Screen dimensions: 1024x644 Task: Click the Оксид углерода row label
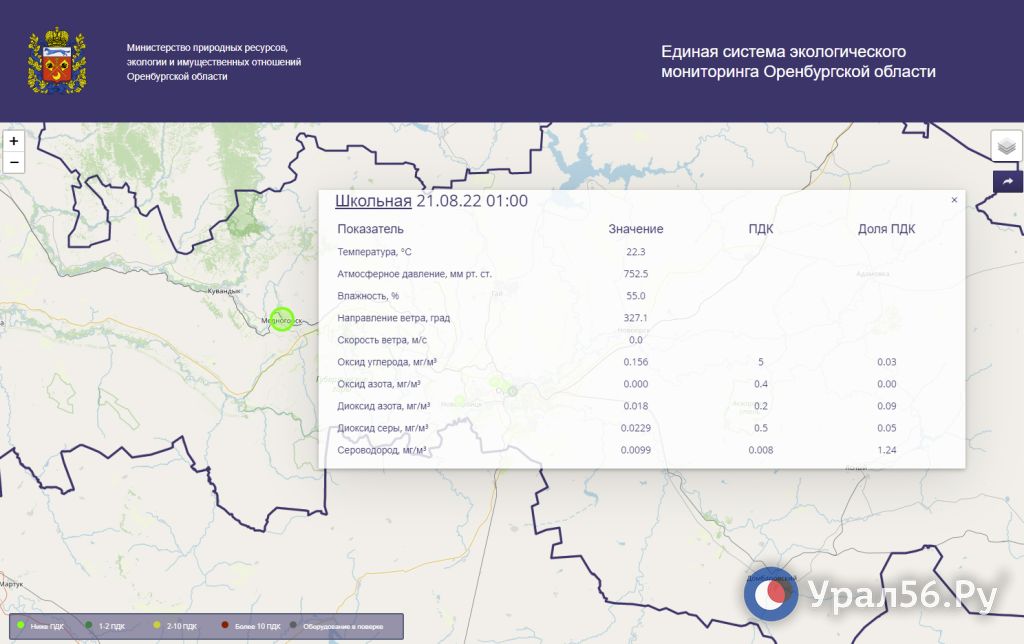tap(388, 362)
